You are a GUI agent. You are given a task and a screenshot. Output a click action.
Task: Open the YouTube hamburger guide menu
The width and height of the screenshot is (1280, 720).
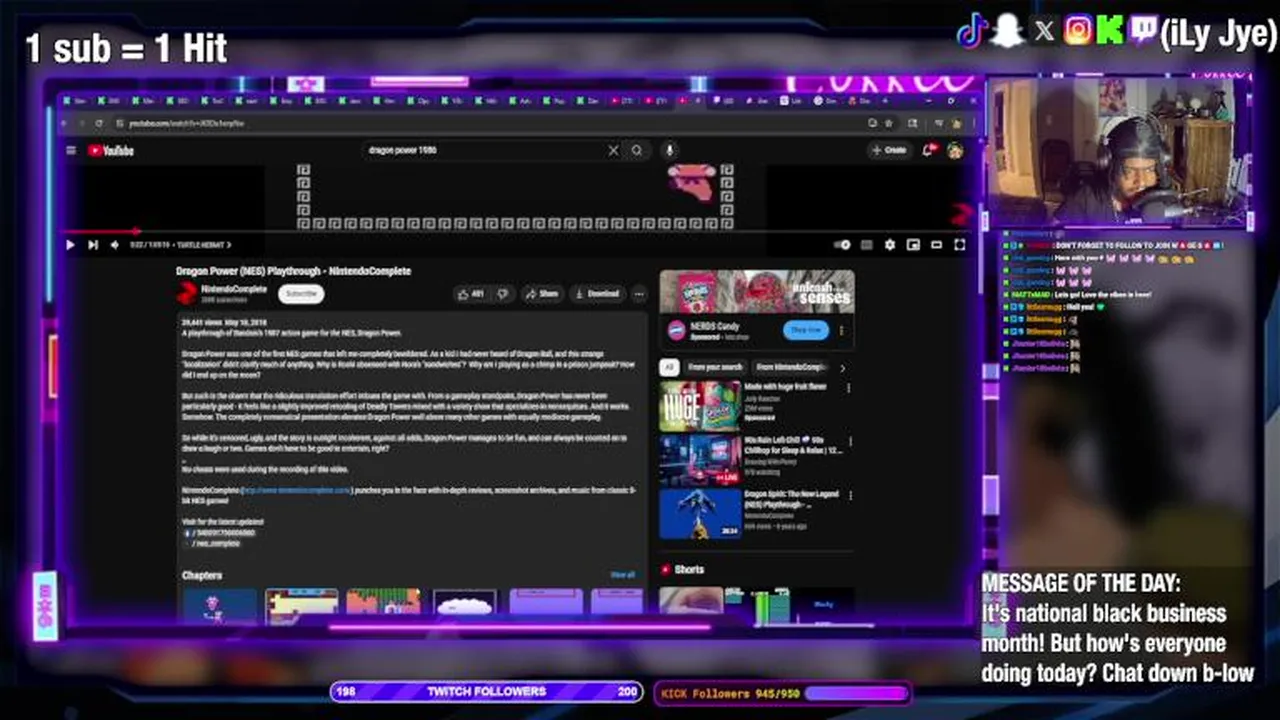click(71, 151)
